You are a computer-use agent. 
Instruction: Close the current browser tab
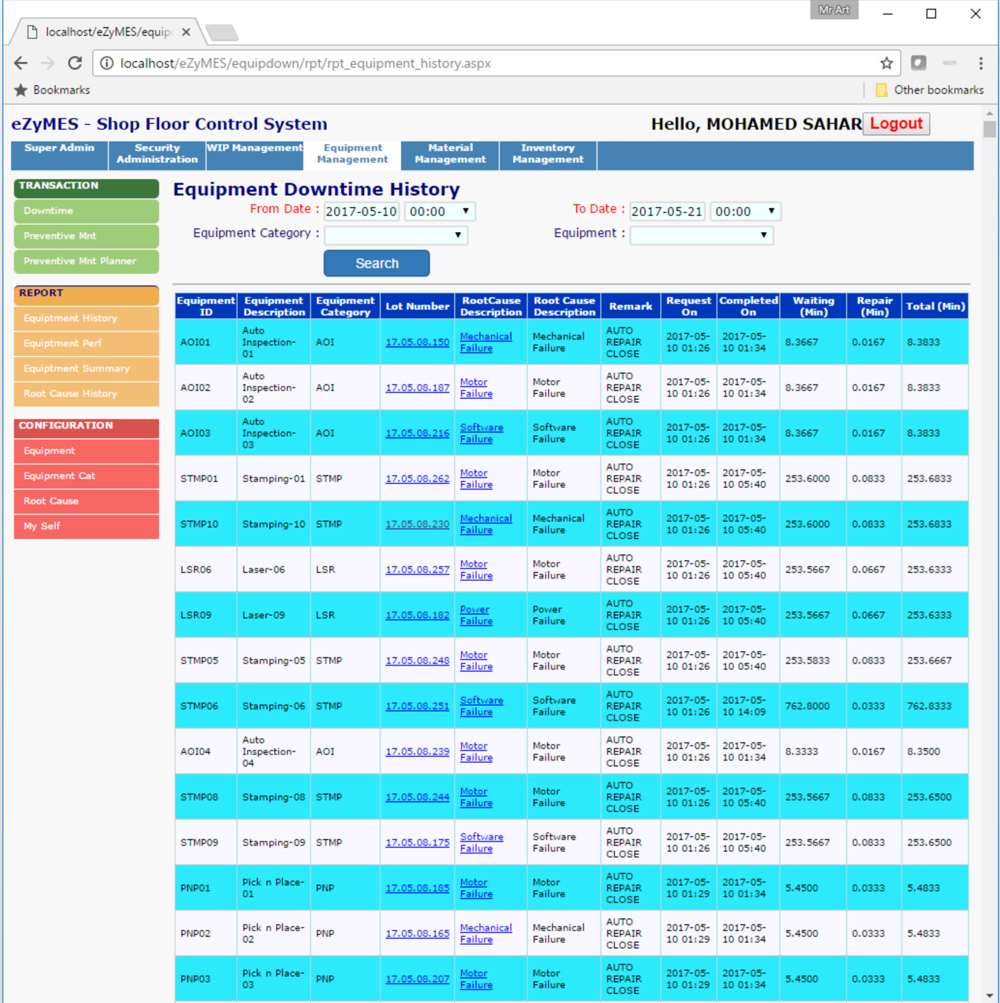tap(186, 32)
